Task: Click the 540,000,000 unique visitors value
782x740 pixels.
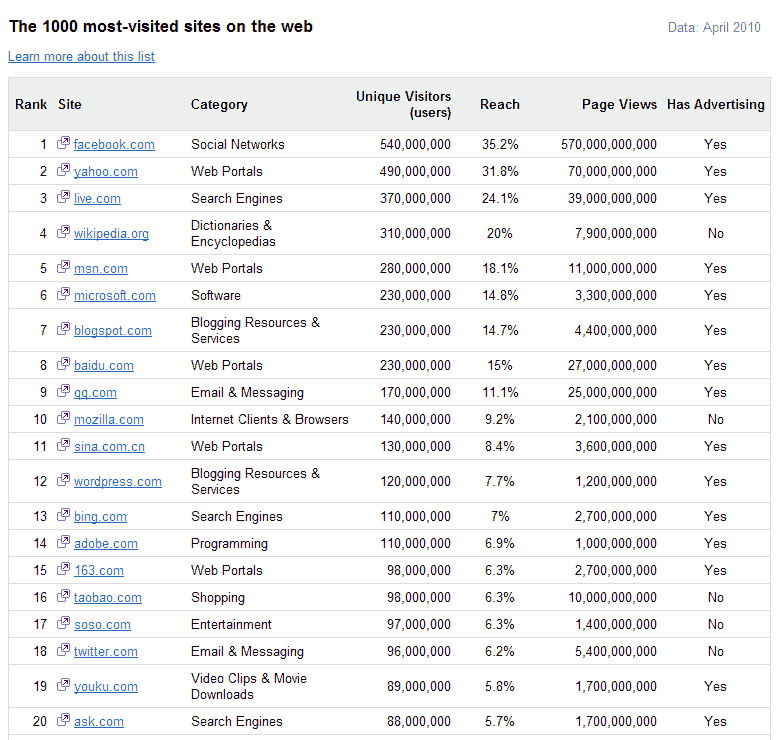Action: point(415,144)
